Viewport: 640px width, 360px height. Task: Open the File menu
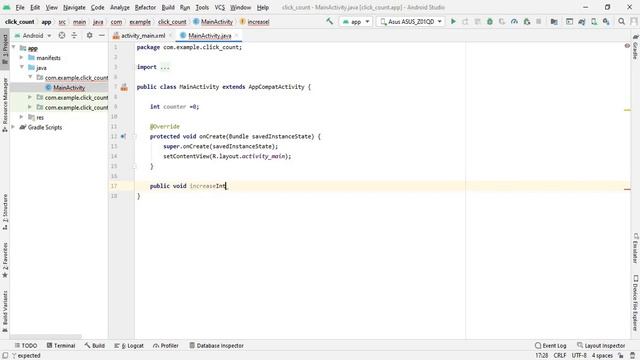click(20, 7)
